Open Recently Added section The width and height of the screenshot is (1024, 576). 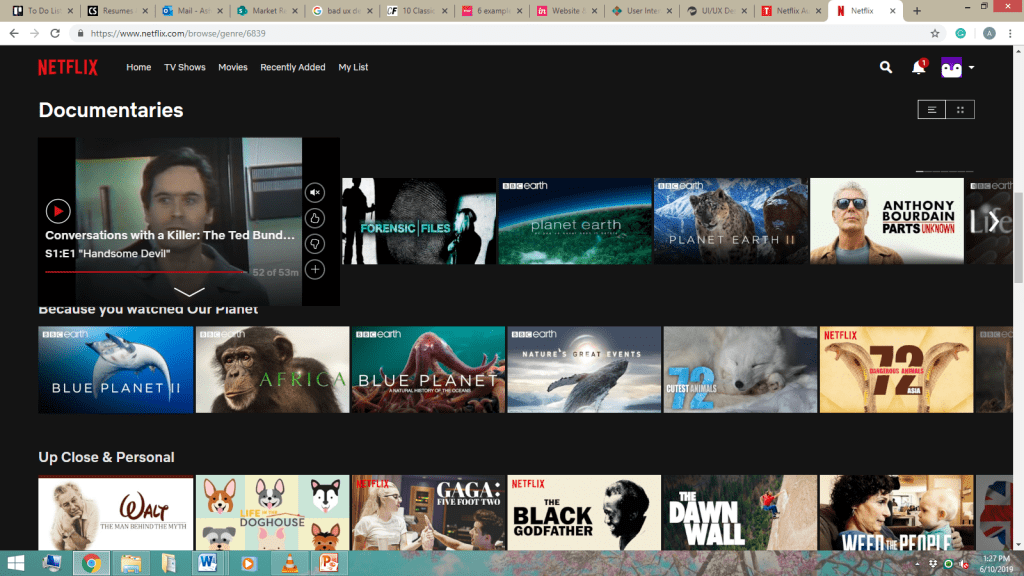pos(293,67)
